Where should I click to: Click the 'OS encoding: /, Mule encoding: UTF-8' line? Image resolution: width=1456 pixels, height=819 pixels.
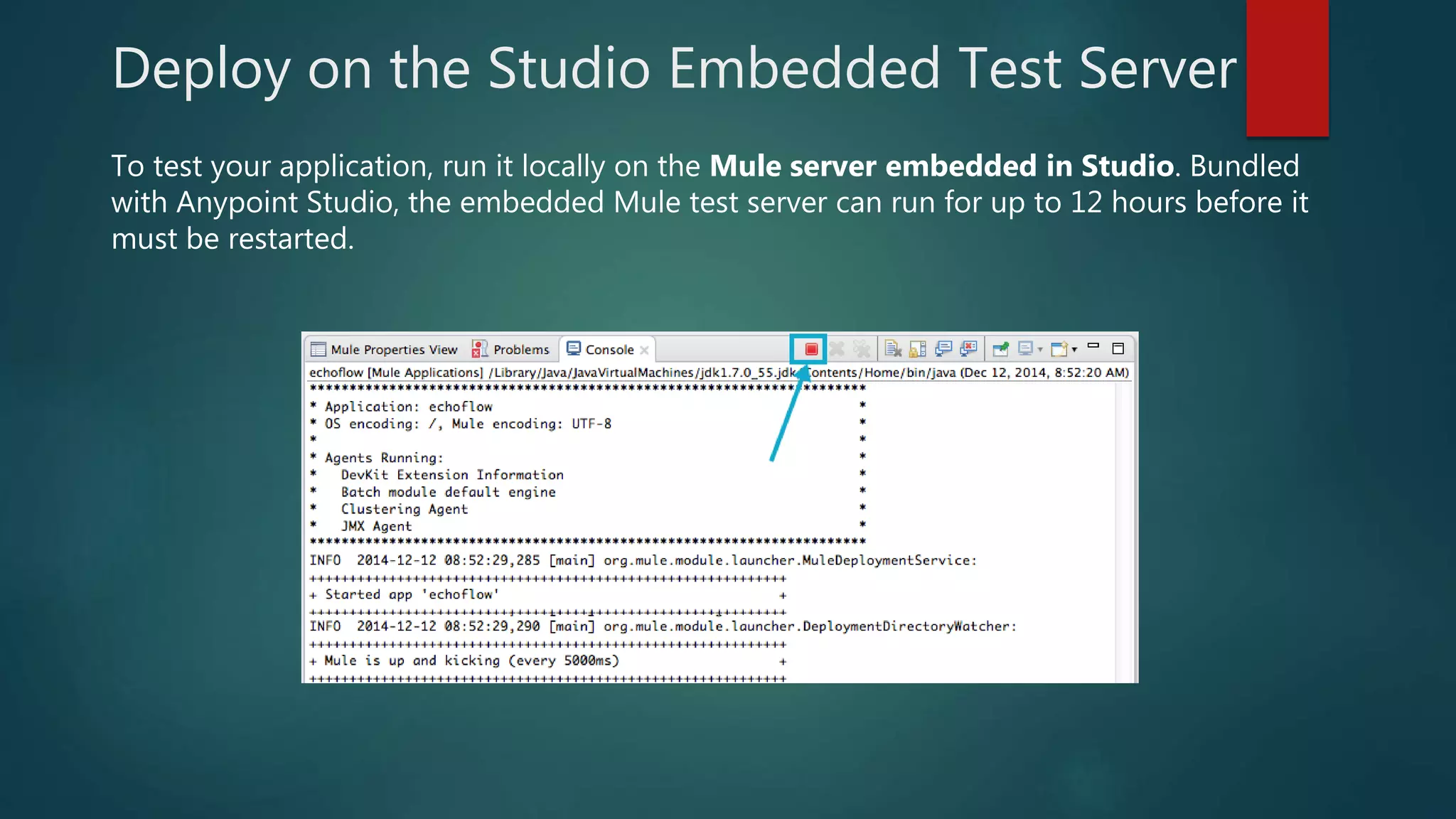468,424
